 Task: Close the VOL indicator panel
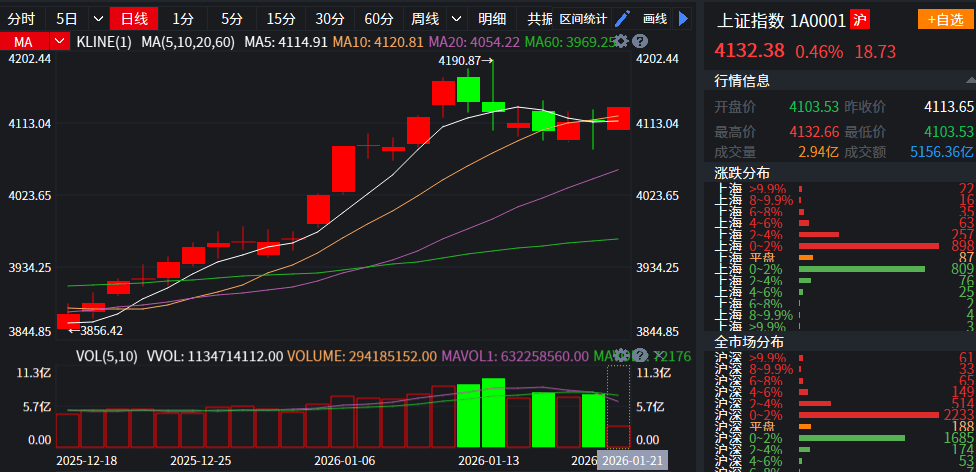[x=658, y=355]
